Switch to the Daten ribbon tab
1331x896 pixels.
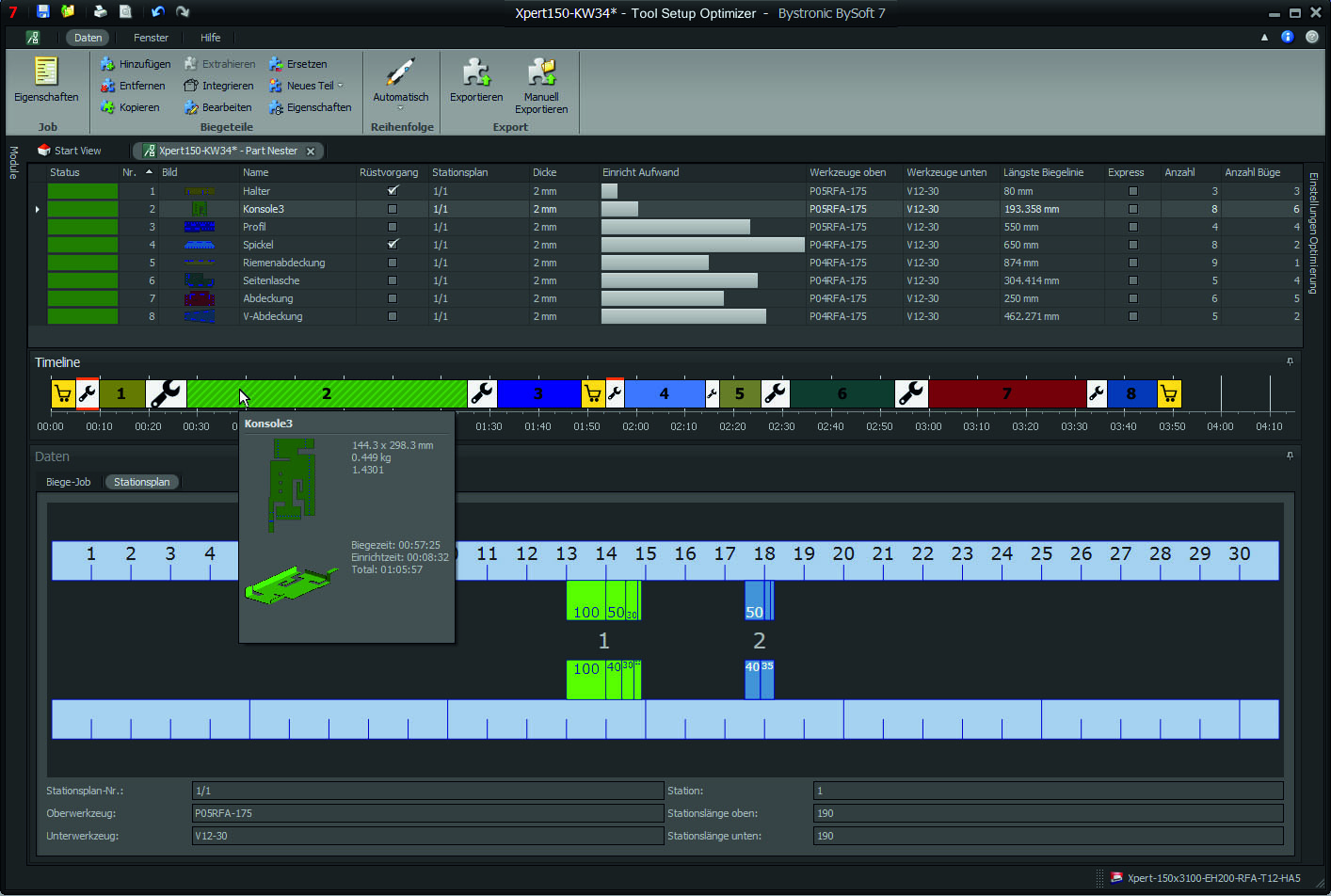[88, 38]
